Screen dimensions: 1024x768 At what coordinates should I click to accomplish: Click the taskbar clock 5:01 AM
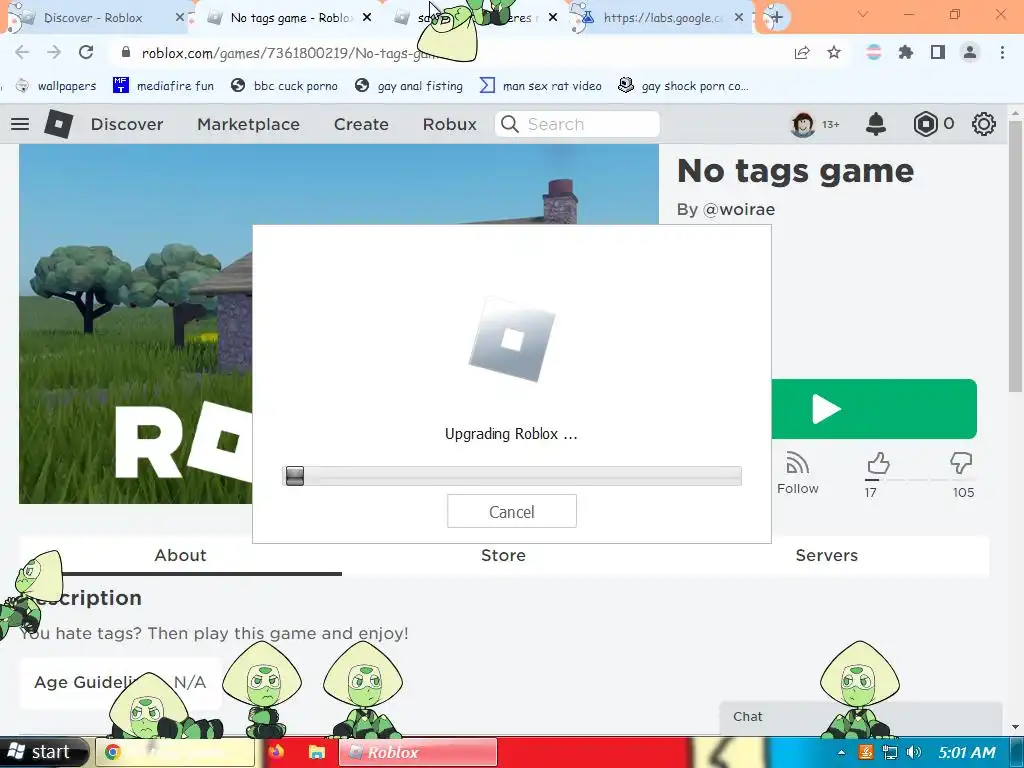coord(967,752)
